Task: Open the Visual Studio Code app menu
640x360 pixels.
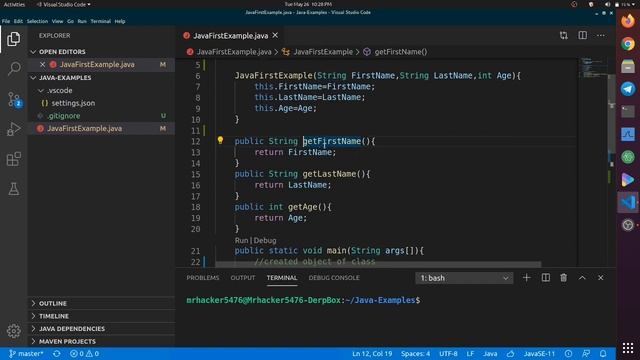Action: point(63,4)
